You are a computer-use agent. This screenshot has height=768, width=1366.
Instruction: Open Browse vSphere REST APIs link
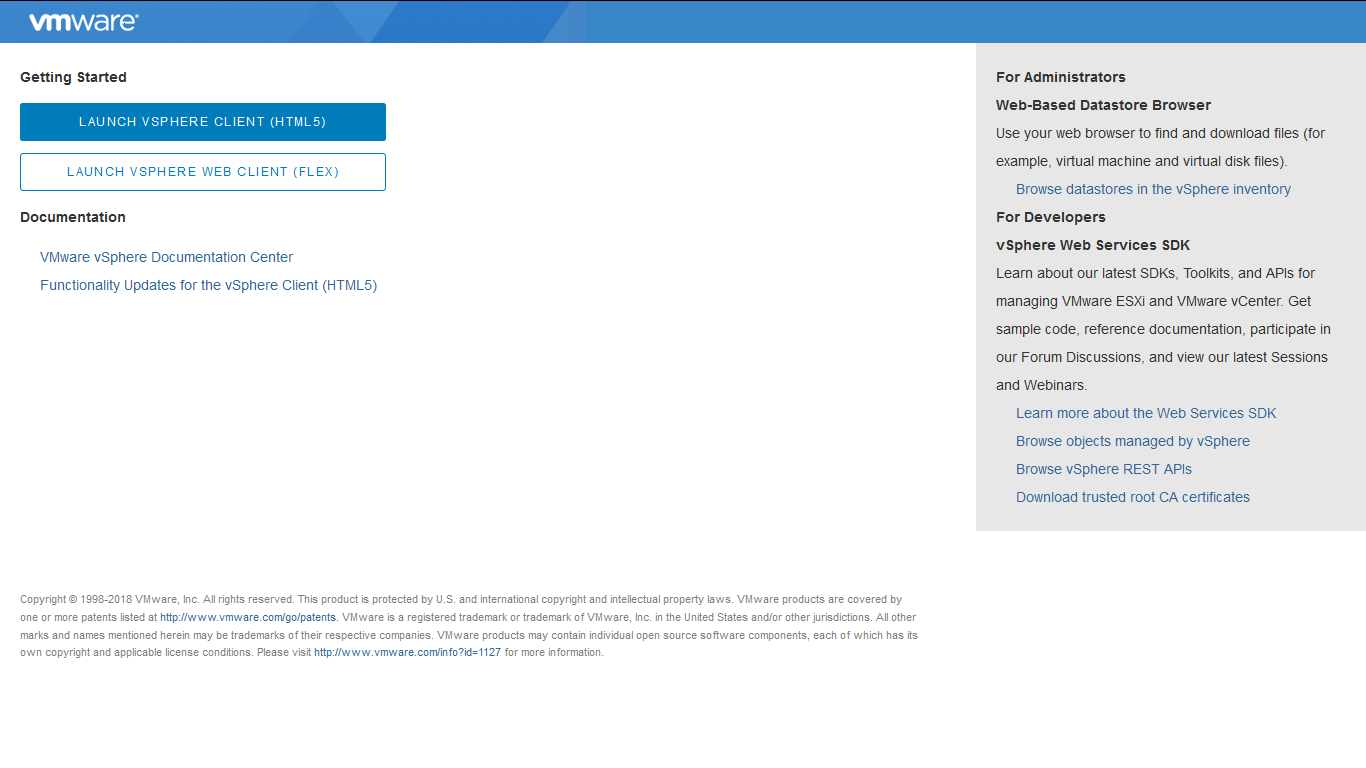[x=1103, y=469]
